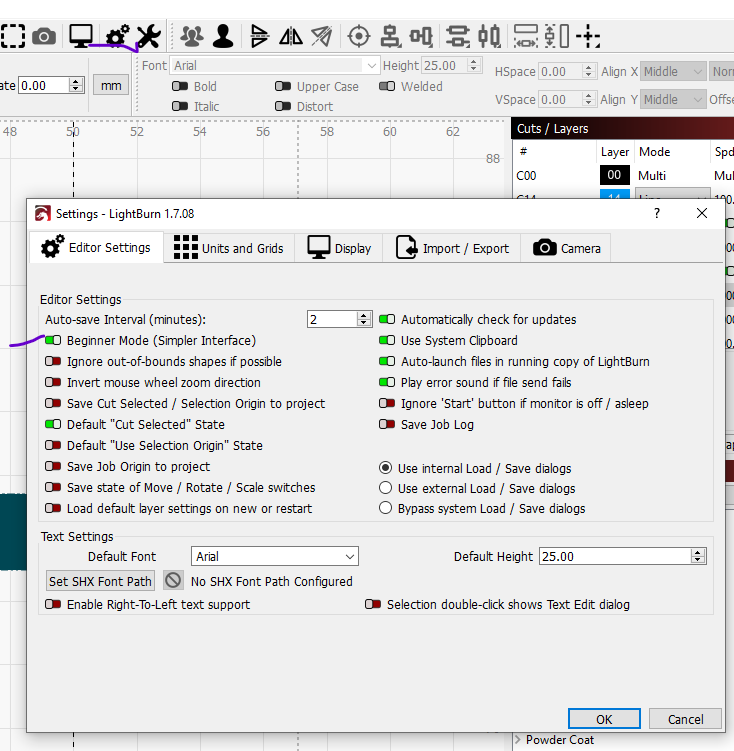Viewport: 734px width, 751px height.
Task: Click the Move Together dashed-cross icon
Action: pos(588,36)
